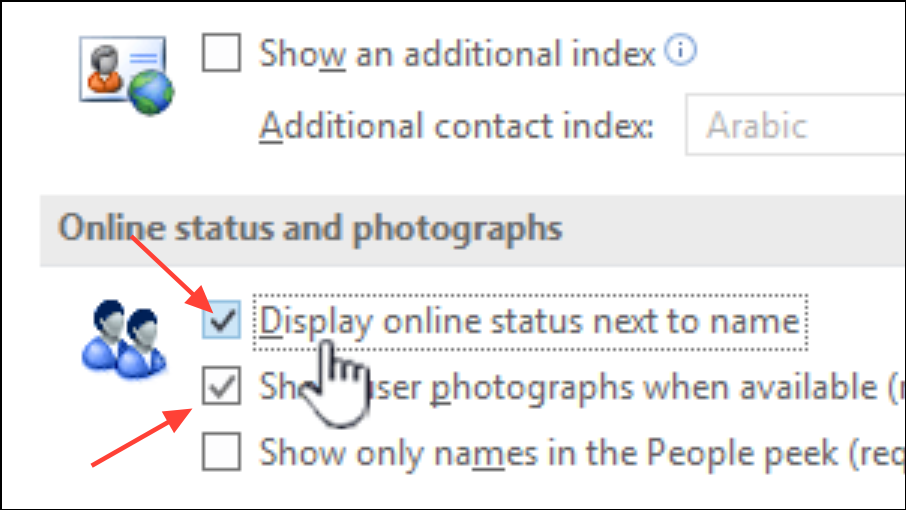This screenshot has height=510, width=906.
Task: Enable "Show only names in the People peek" checkbox
Action: 221,453
